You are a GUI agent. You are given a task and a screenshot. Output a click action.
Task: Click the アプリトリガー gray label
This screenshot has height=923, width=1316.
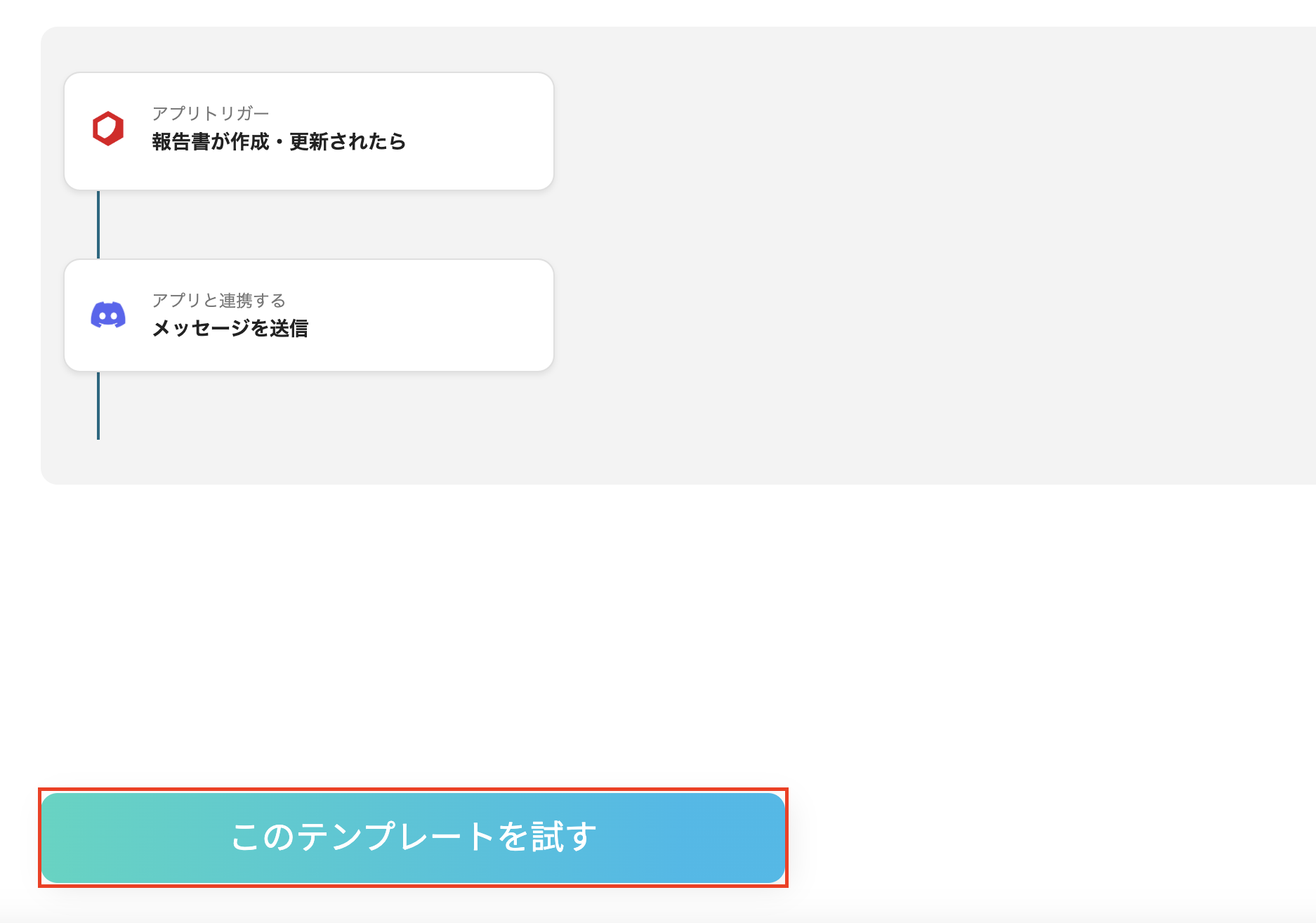[211, 113]
